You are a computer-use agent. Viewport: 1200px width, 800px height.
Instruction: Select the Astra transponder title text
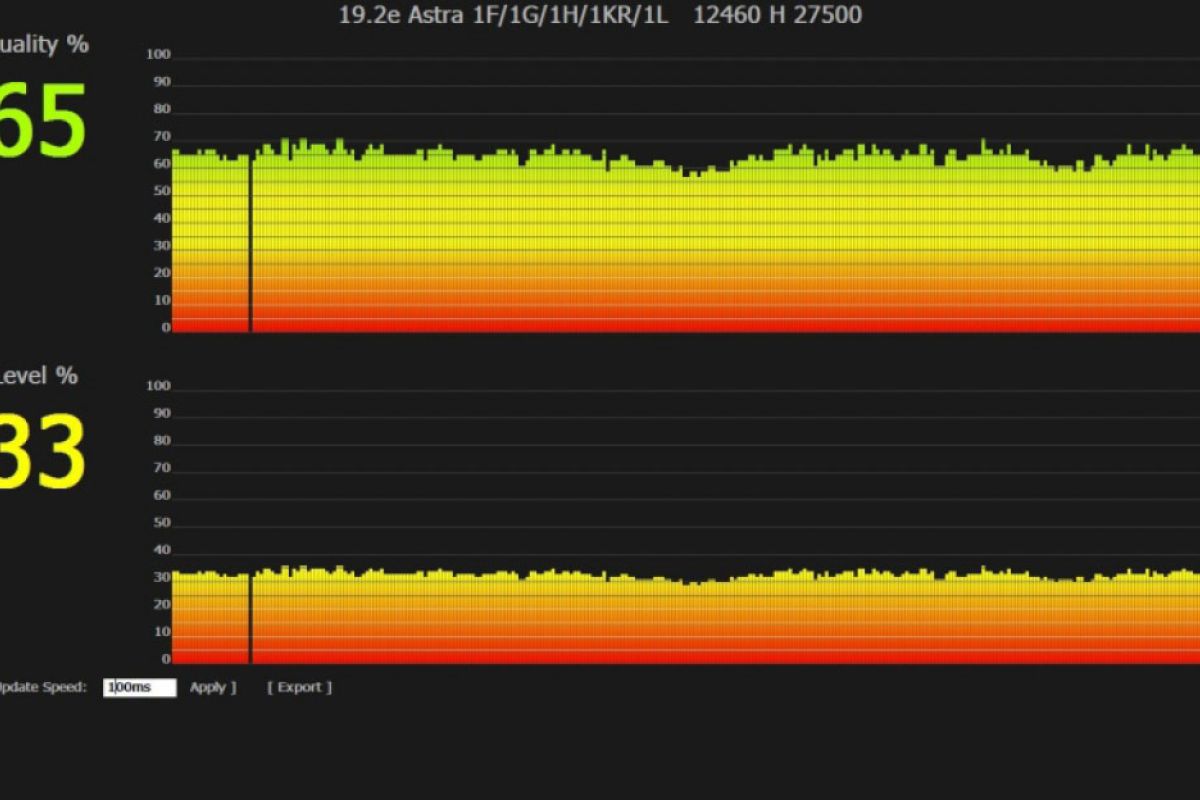point(600,15)
